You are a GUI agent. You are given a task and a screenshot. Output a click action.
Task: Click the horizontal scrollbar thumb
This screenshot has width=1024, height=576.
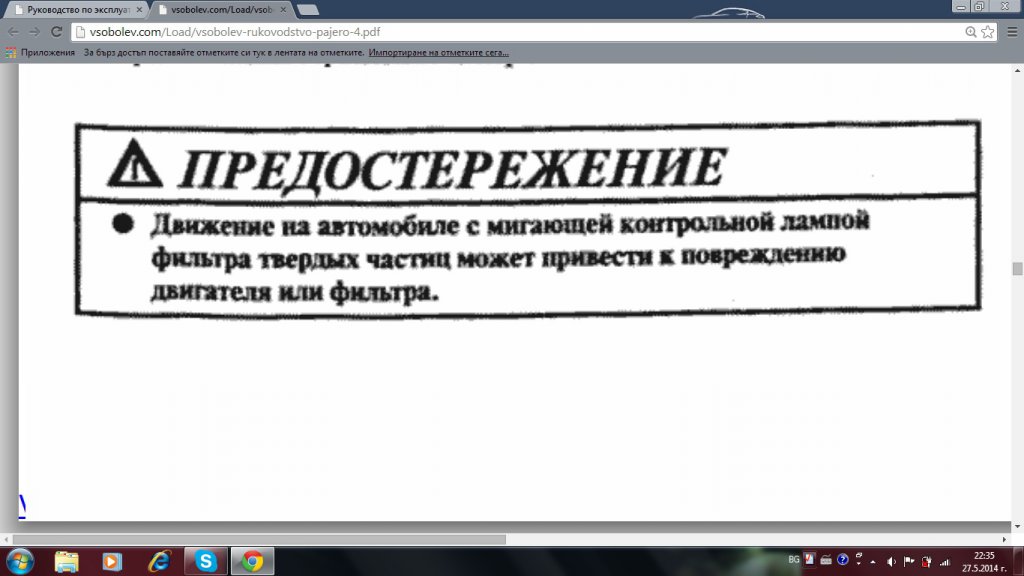pyautogui.click(x=259, y=539)
